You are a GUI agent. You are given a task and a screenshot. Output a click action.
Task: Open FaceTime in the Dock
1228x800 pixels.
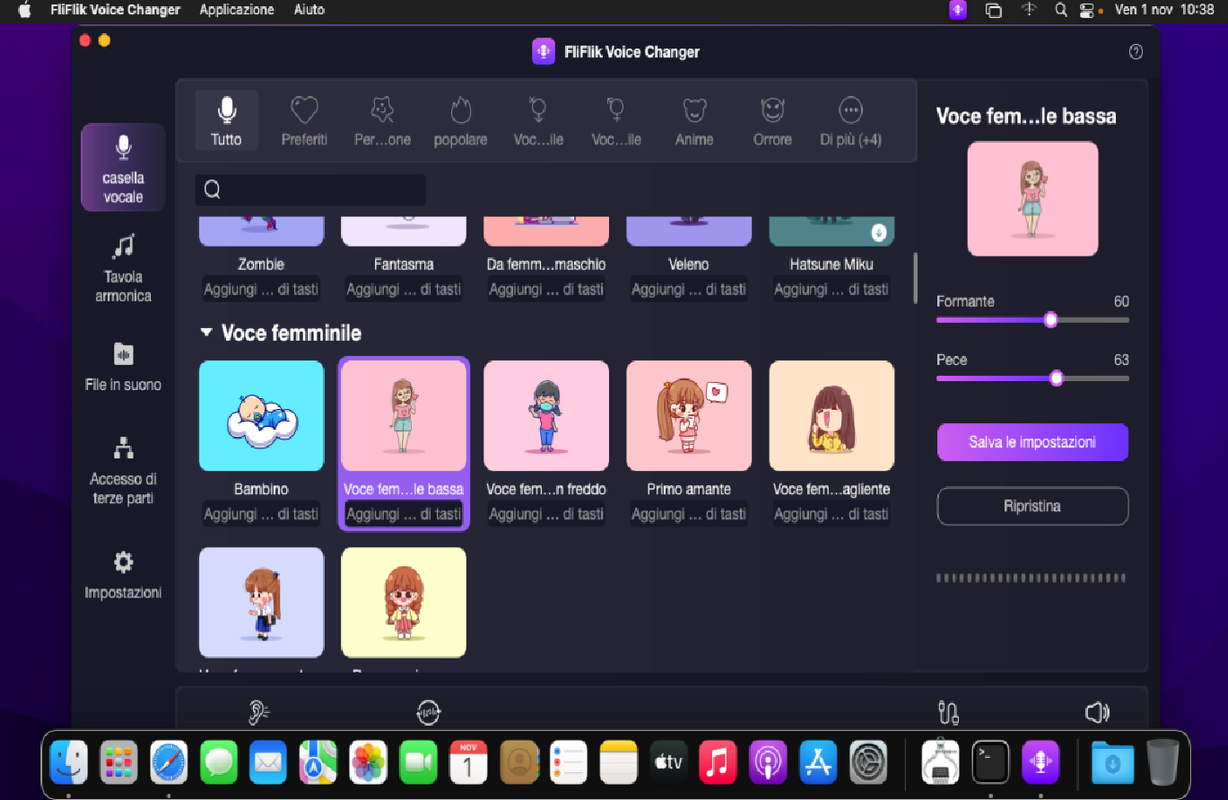[x=418, y=764]
